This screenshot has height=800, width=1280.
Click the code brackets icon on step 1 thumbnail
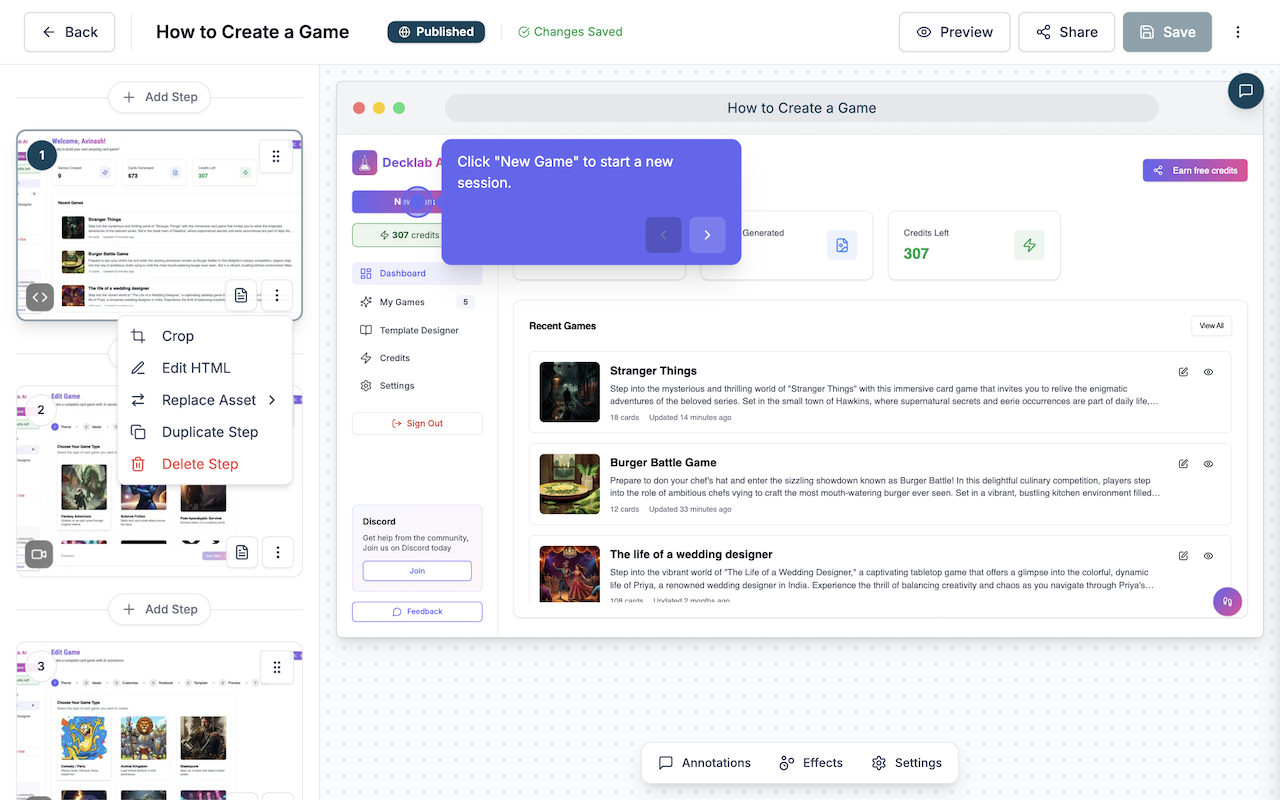click(38, 296)
